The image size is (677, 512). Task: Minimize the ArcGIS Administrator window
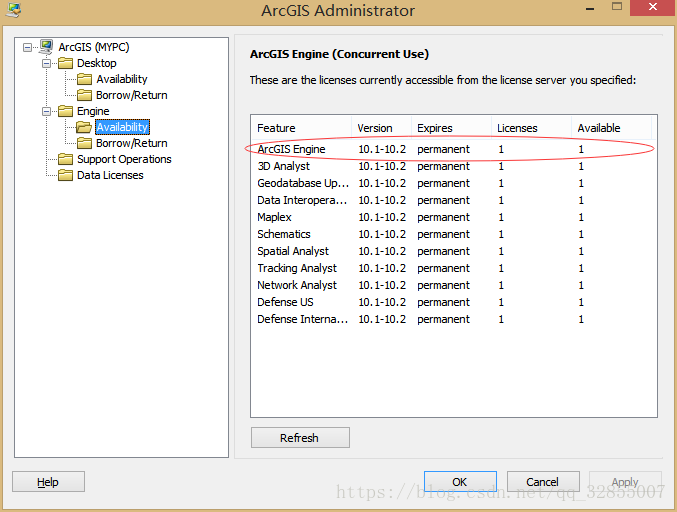coord(590,8)
